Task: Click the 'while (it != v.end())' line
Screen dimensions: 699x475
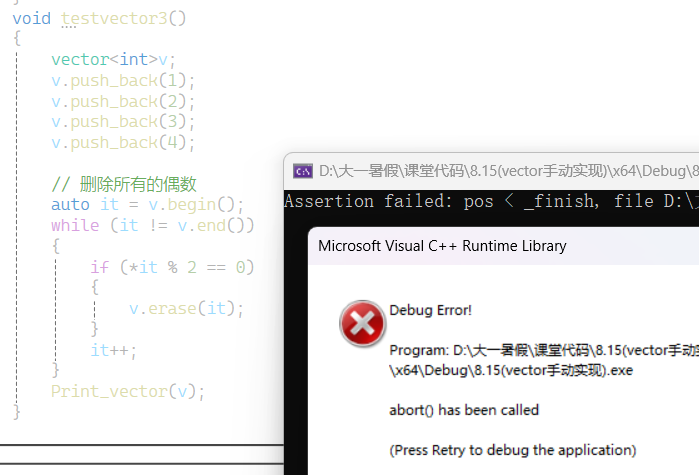Action: [x=152, y=225]
